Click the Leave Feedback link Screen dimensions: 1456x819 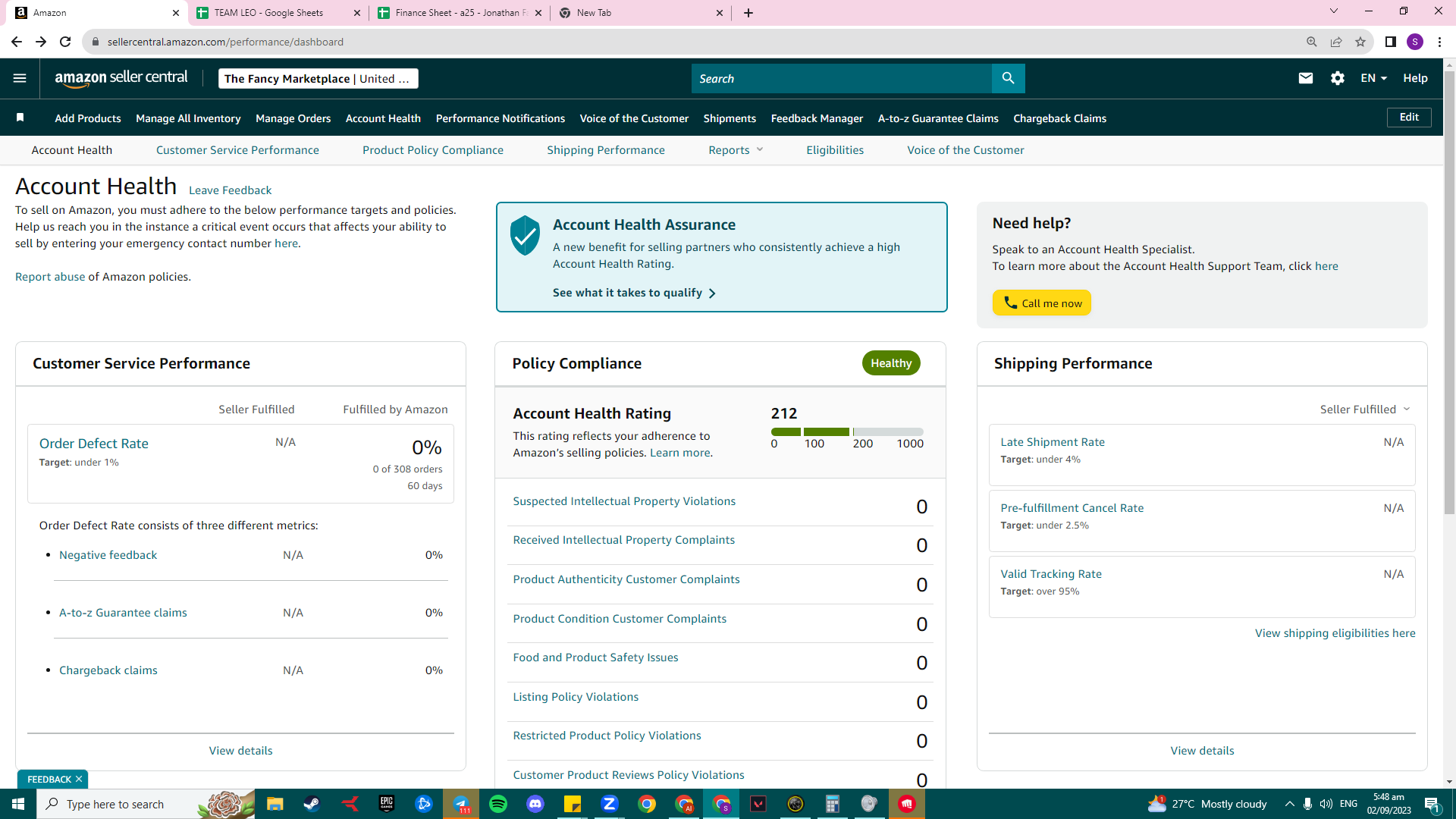click(230, 190)
